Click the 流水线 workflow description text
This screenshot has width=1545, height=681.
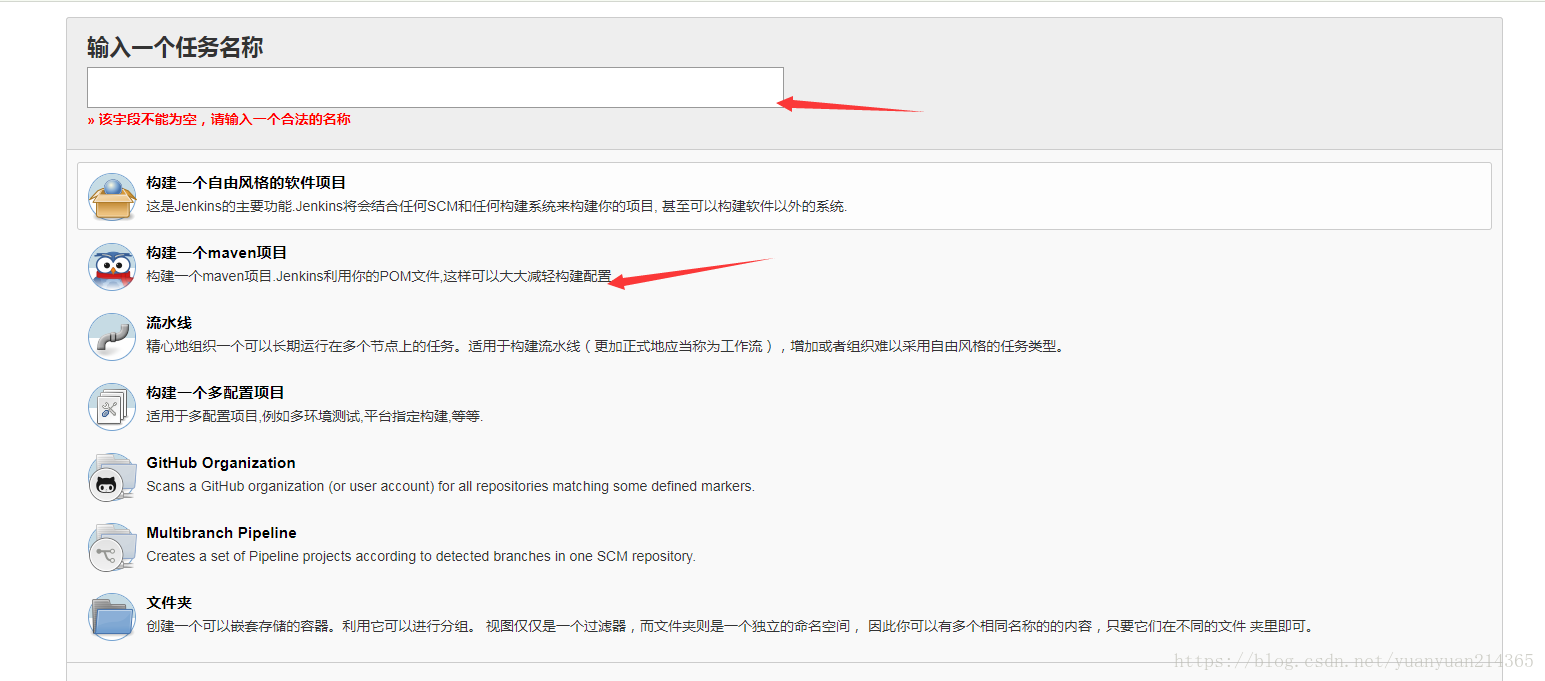coord(606,347)
